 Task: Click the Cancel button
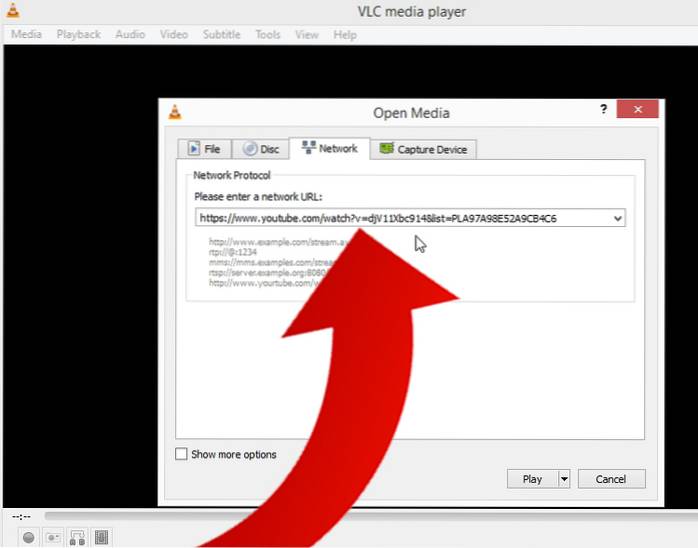pos(611,479)
